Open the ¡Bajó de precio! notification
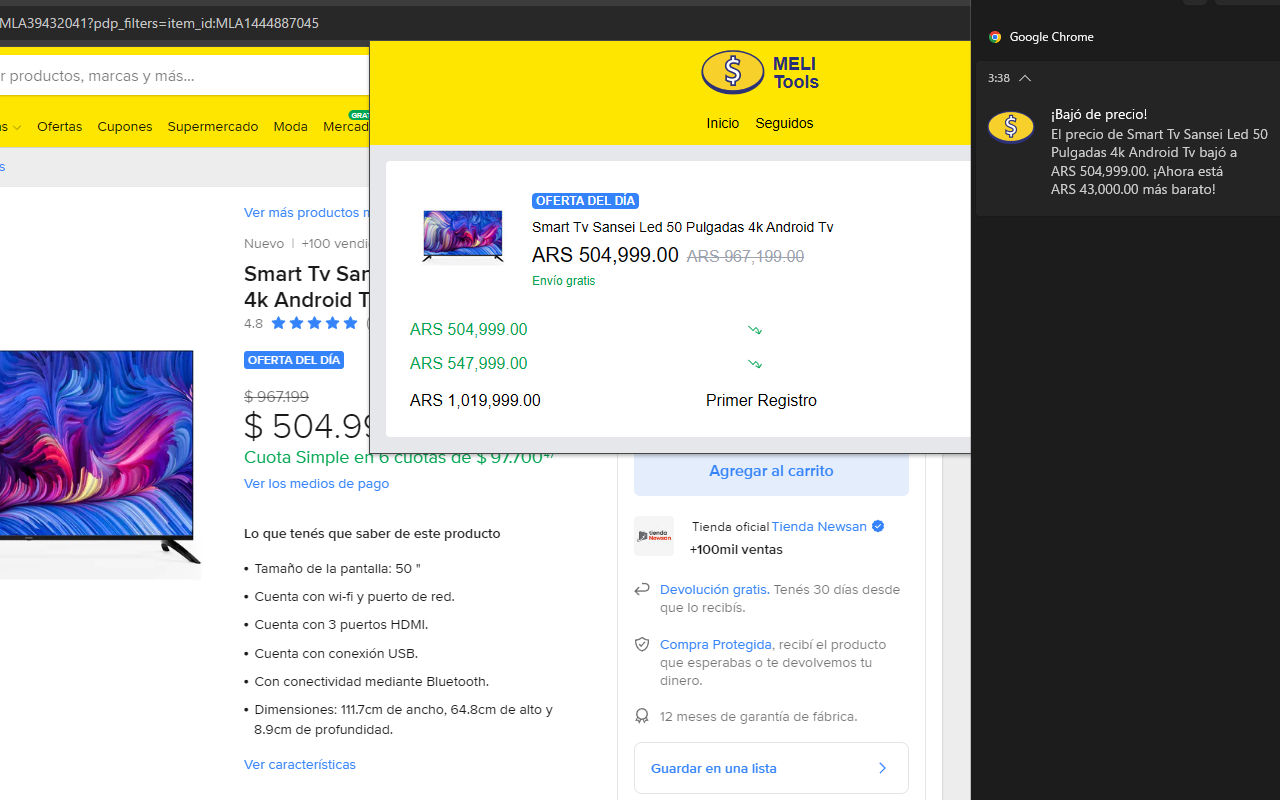The height and width of the screenshot is (800, 1280). point(1099,114)
